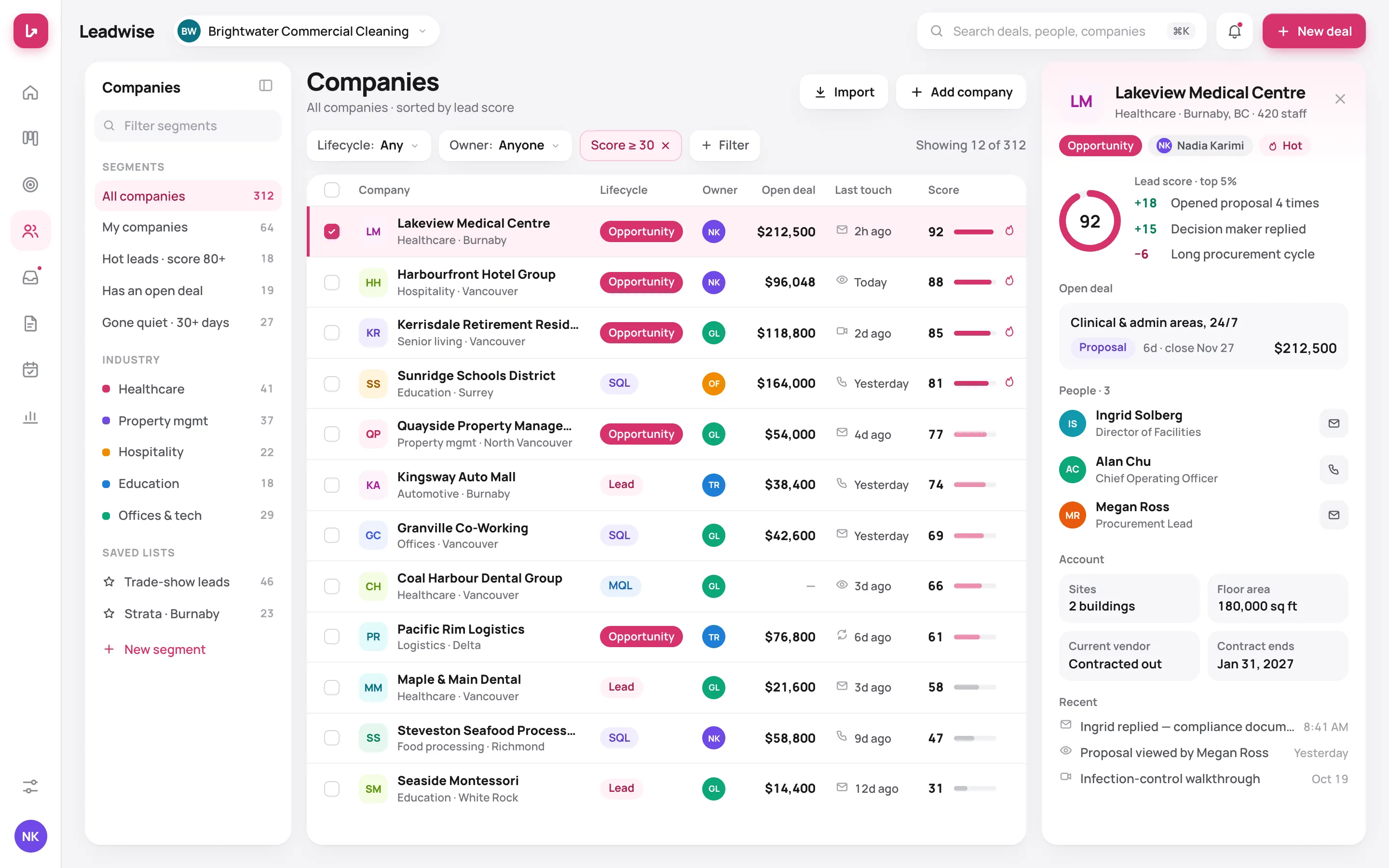The width and height of the screenshot is (1389, 868).
Task: Open the Clinical & admin areas deal card
Action: [1203, 335]
